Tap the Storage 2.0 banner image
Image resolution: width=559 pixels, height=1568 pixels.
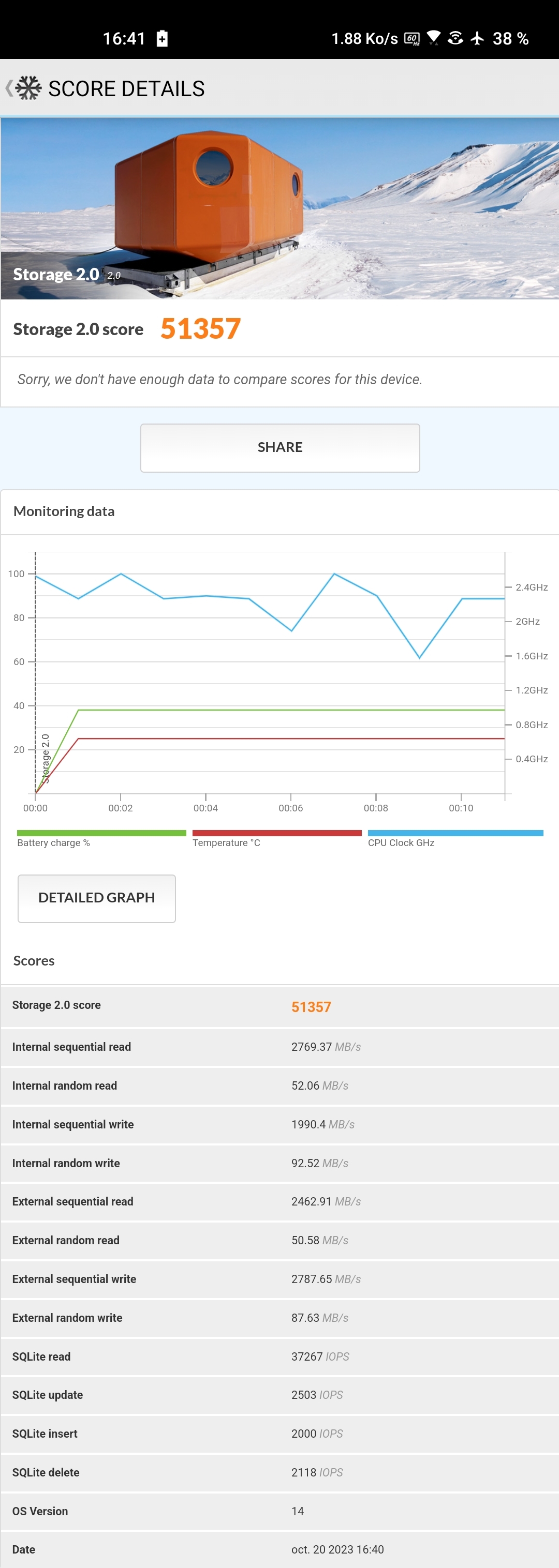click(x=279, y=208)
